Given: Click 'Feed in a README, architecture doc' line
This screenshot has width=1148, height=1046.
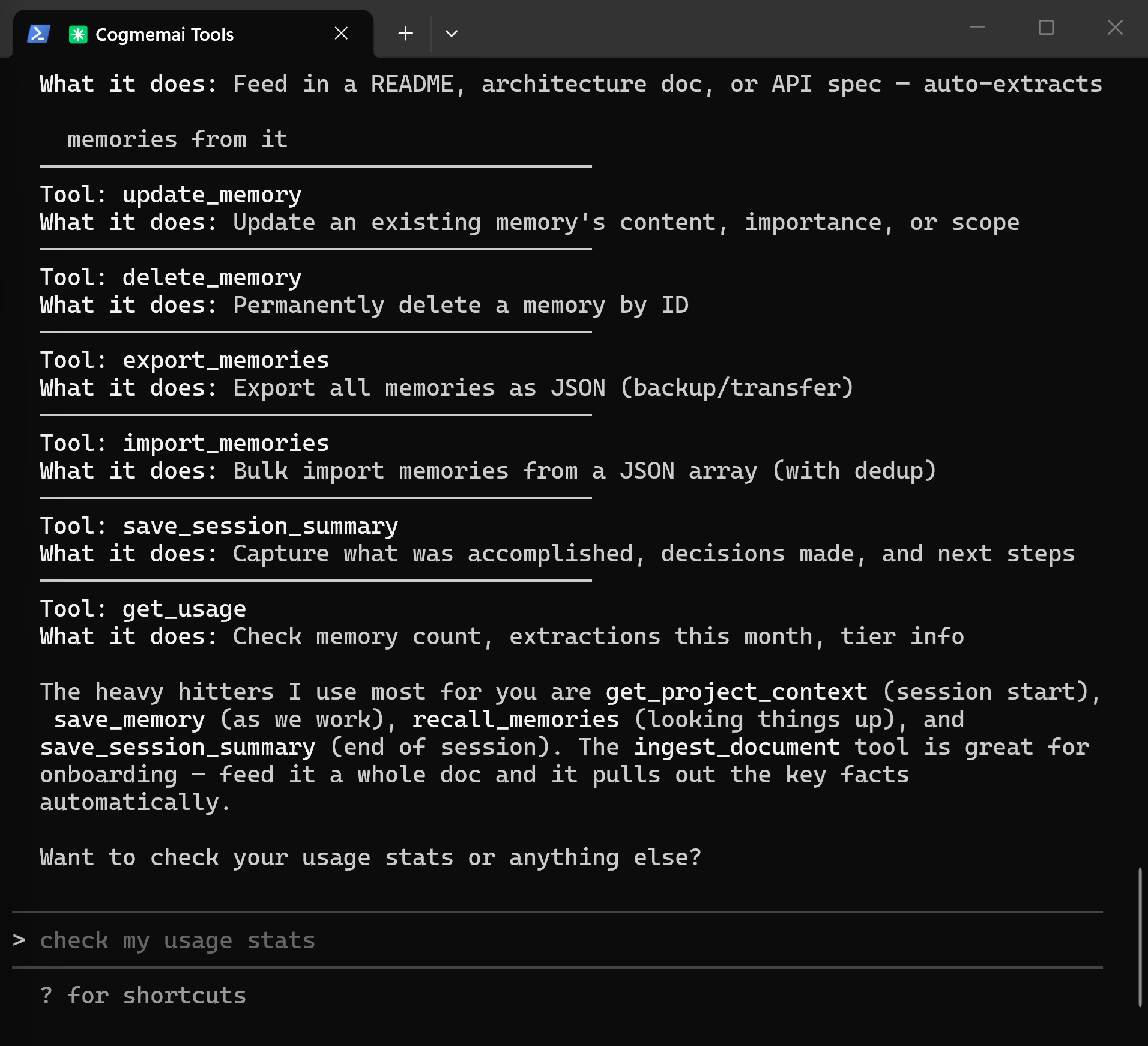Looking at the screenshot, I should point(571,84).
